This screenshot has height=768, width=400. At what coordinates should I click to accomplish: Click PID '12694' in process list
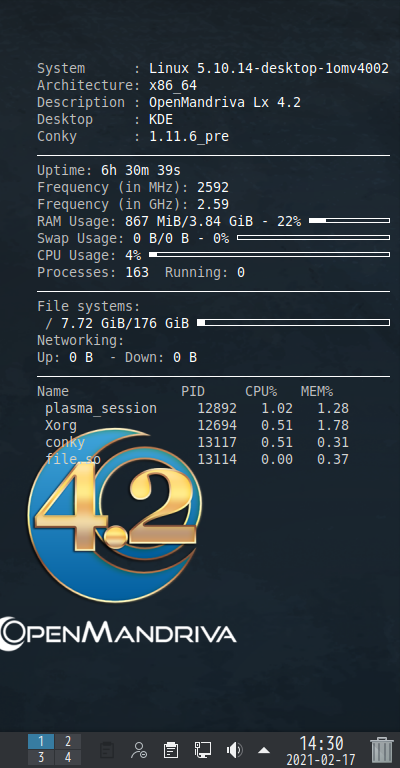click(217, 425)
